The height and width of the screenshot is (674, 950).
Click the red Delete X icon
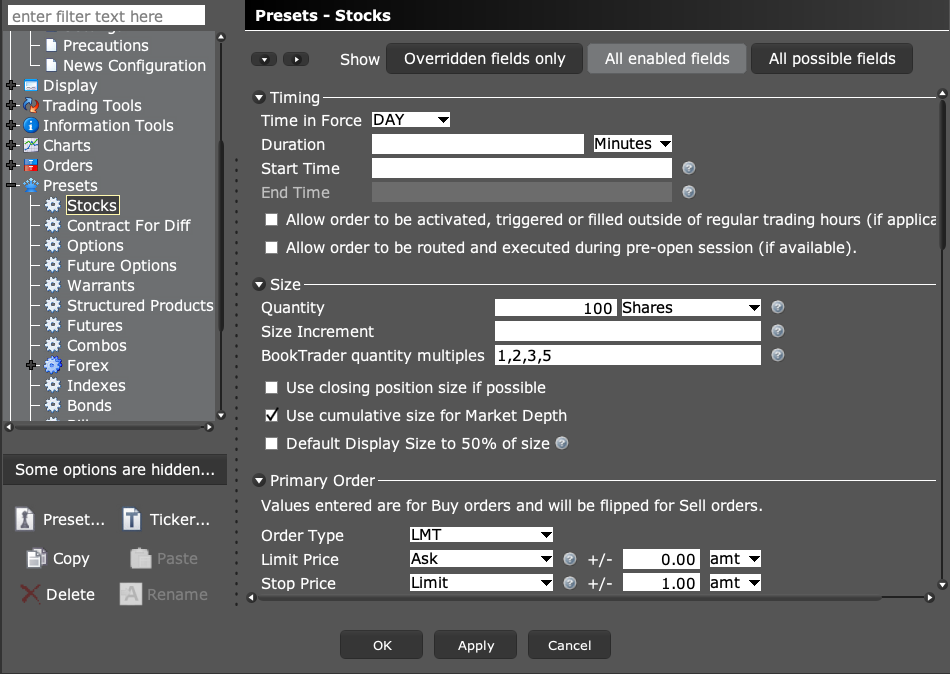coord(30,594)
